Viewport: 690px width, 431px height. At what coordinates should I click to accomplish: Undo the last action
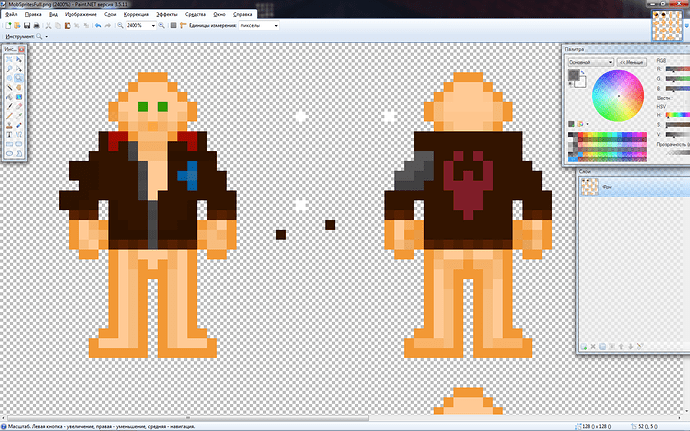click(98, 26)
